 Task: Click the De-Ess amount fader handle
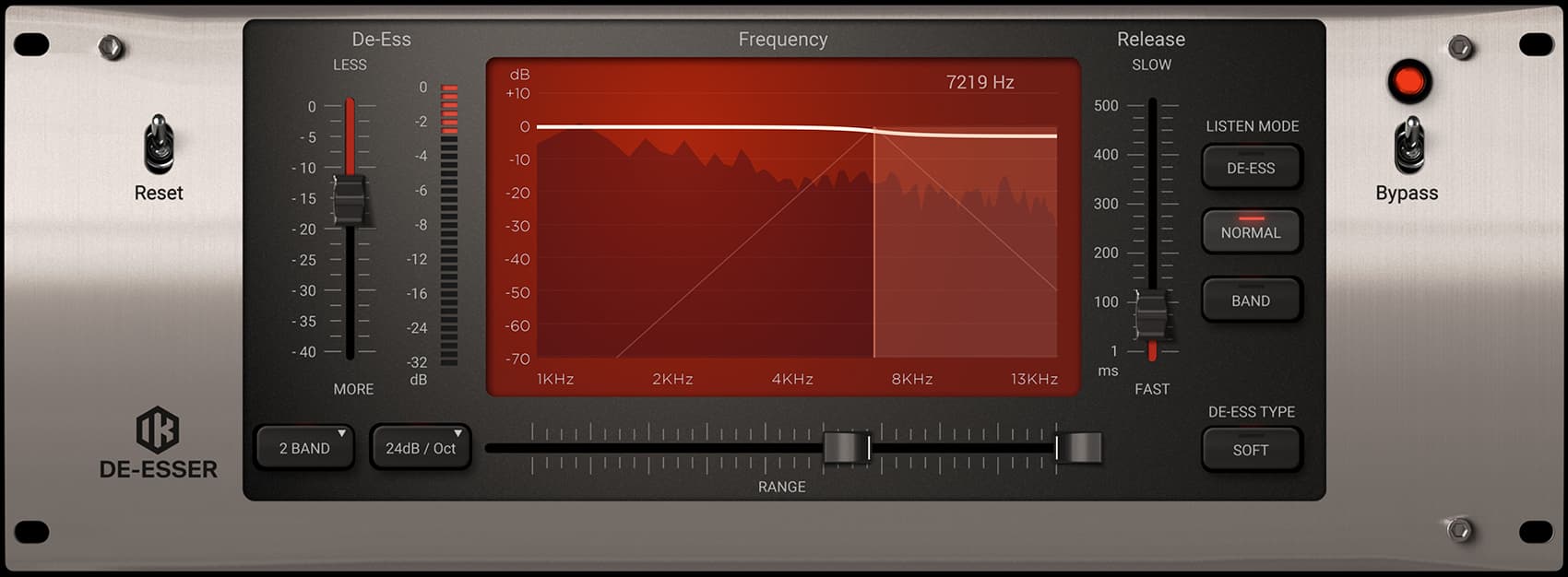pyautogui.click(x=350, y=200)
